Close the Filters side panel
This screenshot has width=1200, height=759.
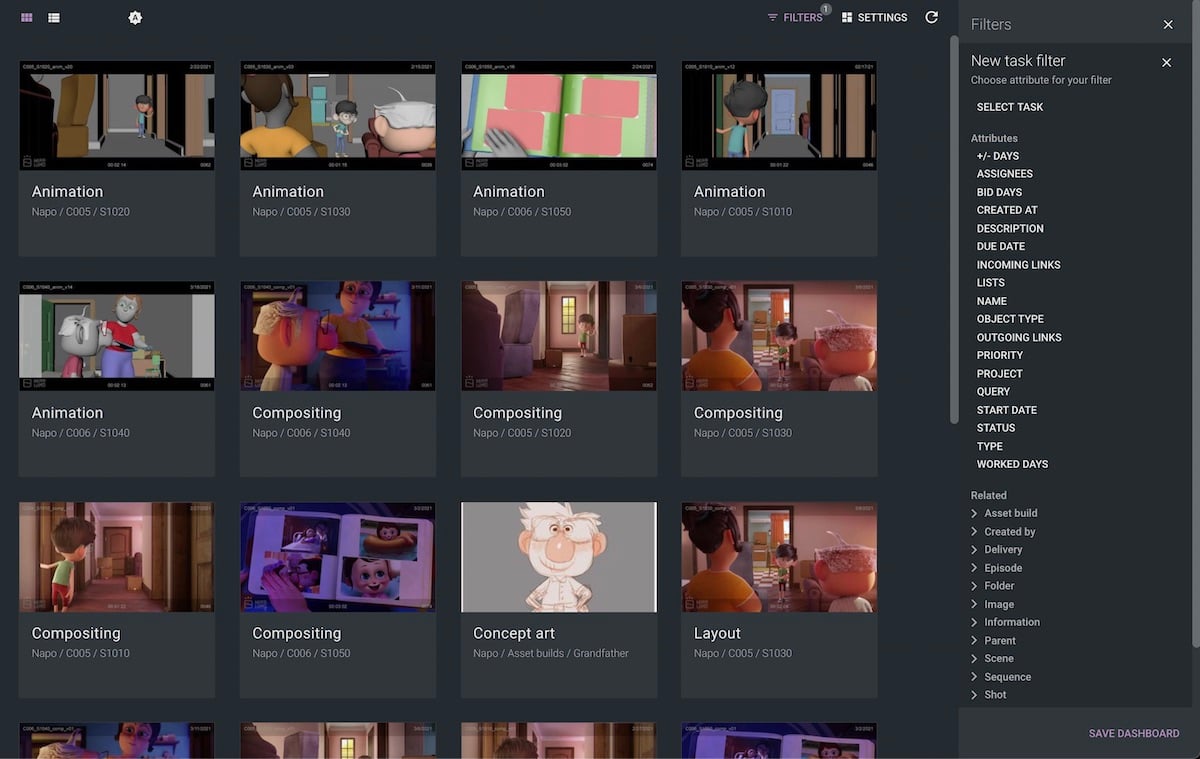click(1168, 25)
